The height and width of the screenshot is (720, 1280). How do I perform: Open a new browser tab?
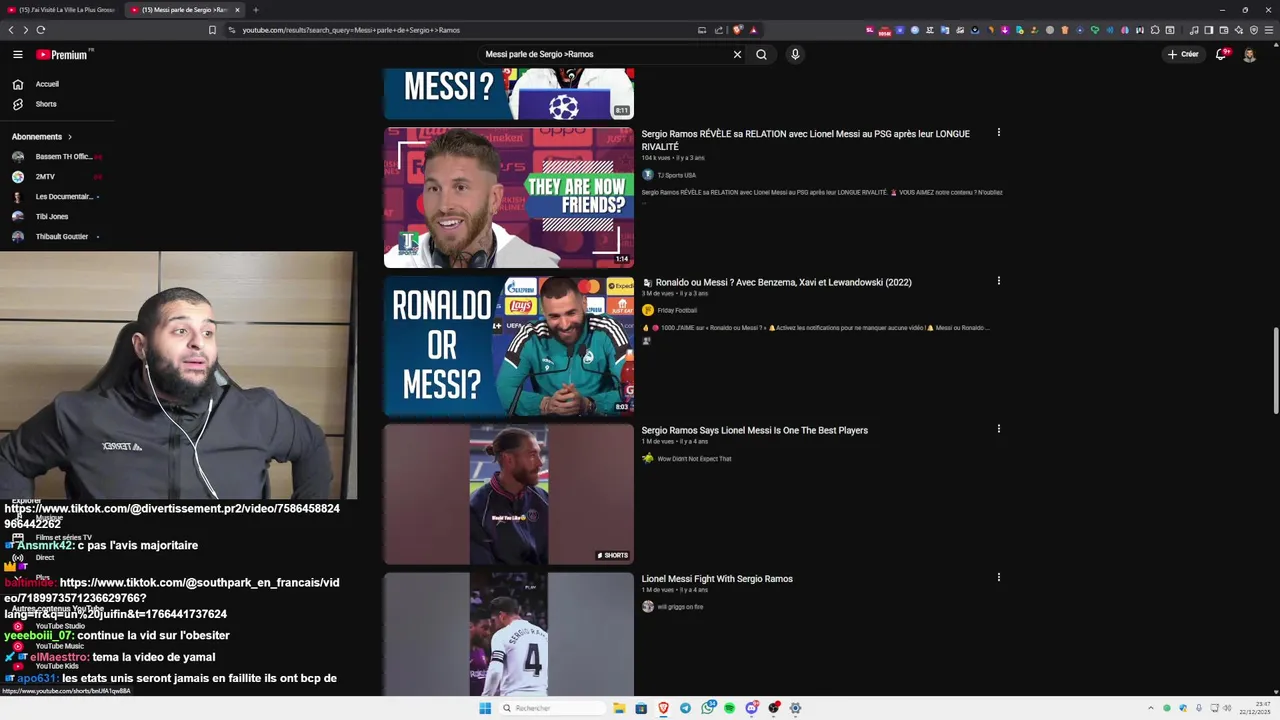[255, 10]
